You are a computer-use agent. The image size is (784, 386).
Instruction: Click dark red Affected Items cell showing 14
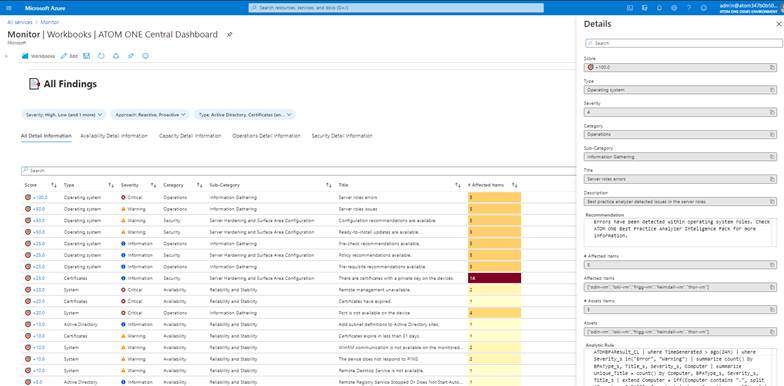(494, 278)
